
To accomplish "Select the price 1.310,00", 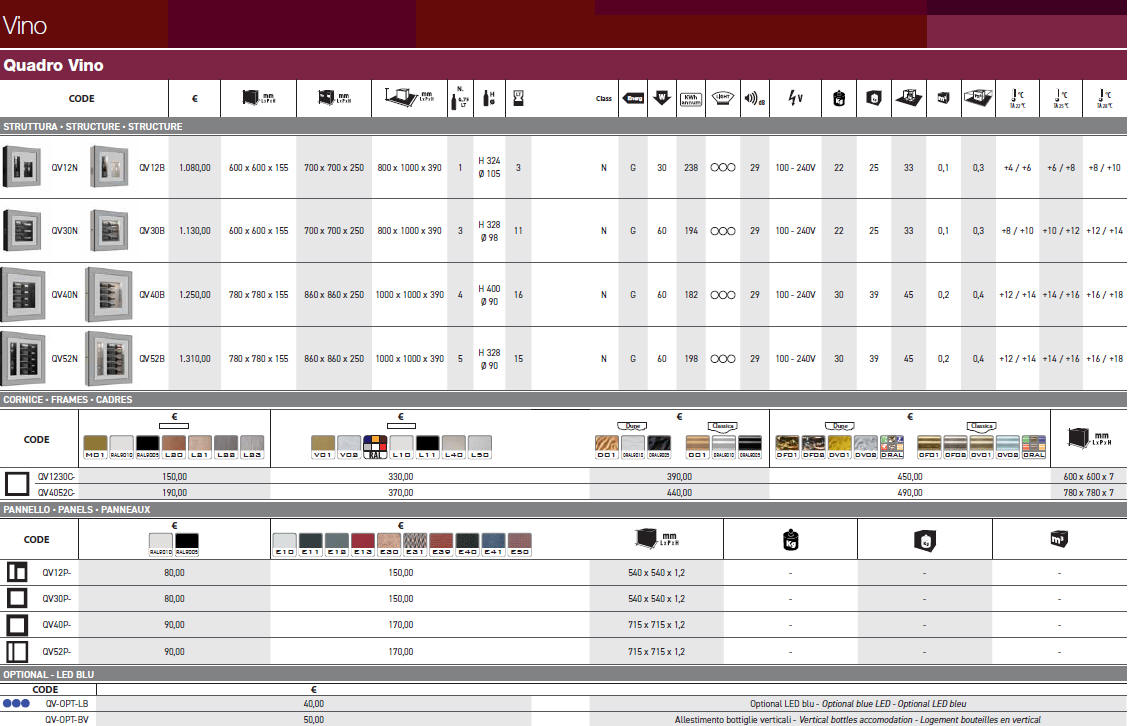I will (x=195, y=358).
